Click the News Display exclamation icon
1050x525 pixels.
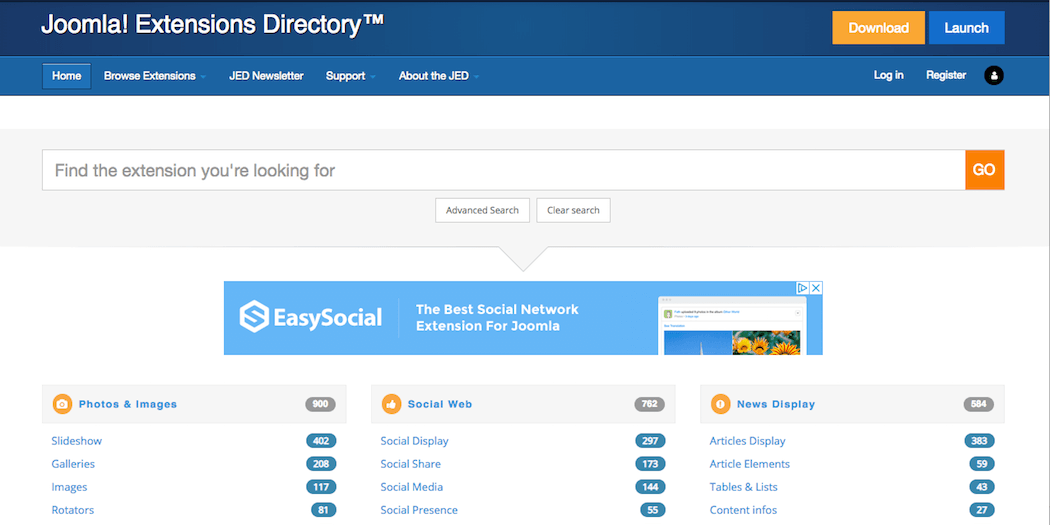click(x=720, y=404)
